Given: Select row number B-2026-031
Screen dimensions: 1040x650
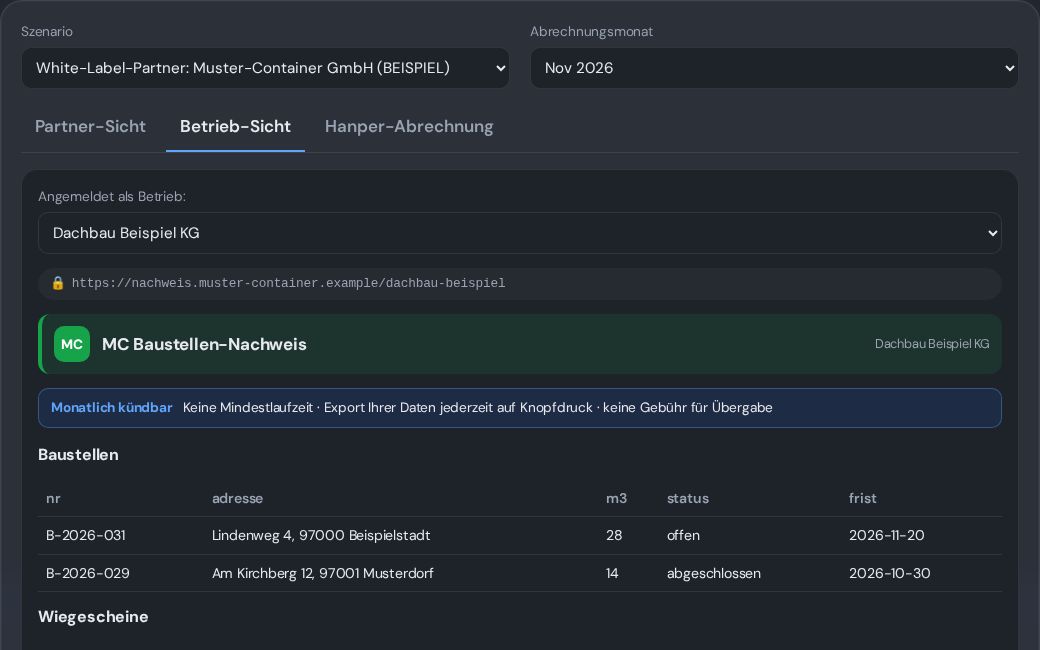Looking at the screenshot, I should coord(86,535).
